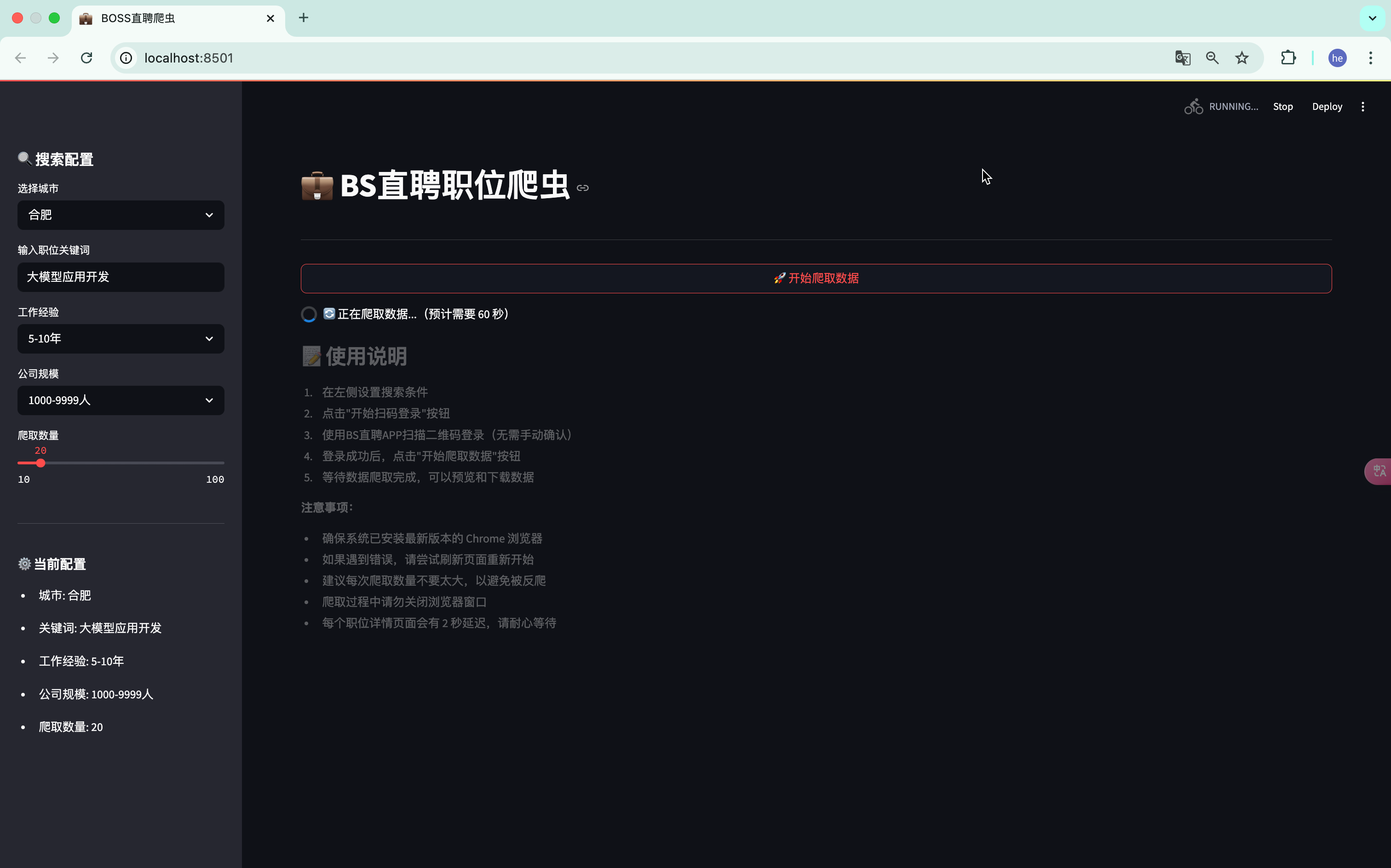Open the Streamlit three-dot options menu

(x=1363, y=106)
